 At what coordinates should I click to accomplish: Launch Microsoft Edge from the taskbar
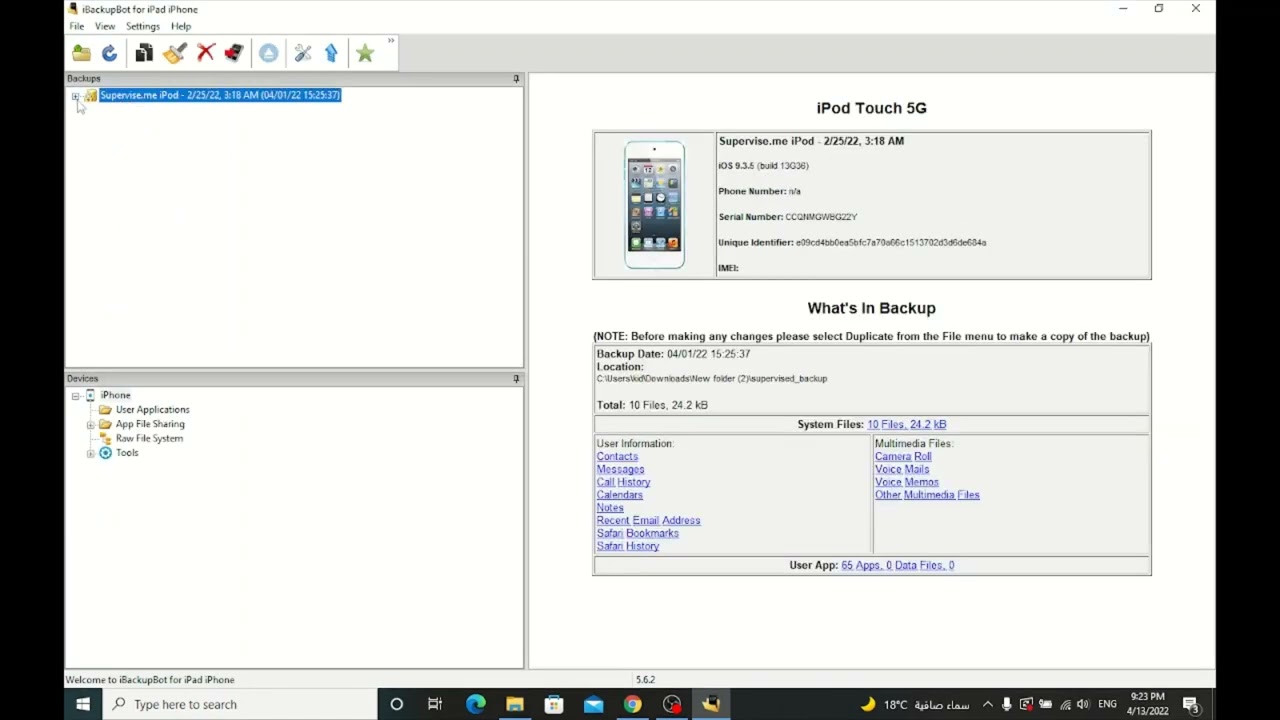tap(475, 704)
